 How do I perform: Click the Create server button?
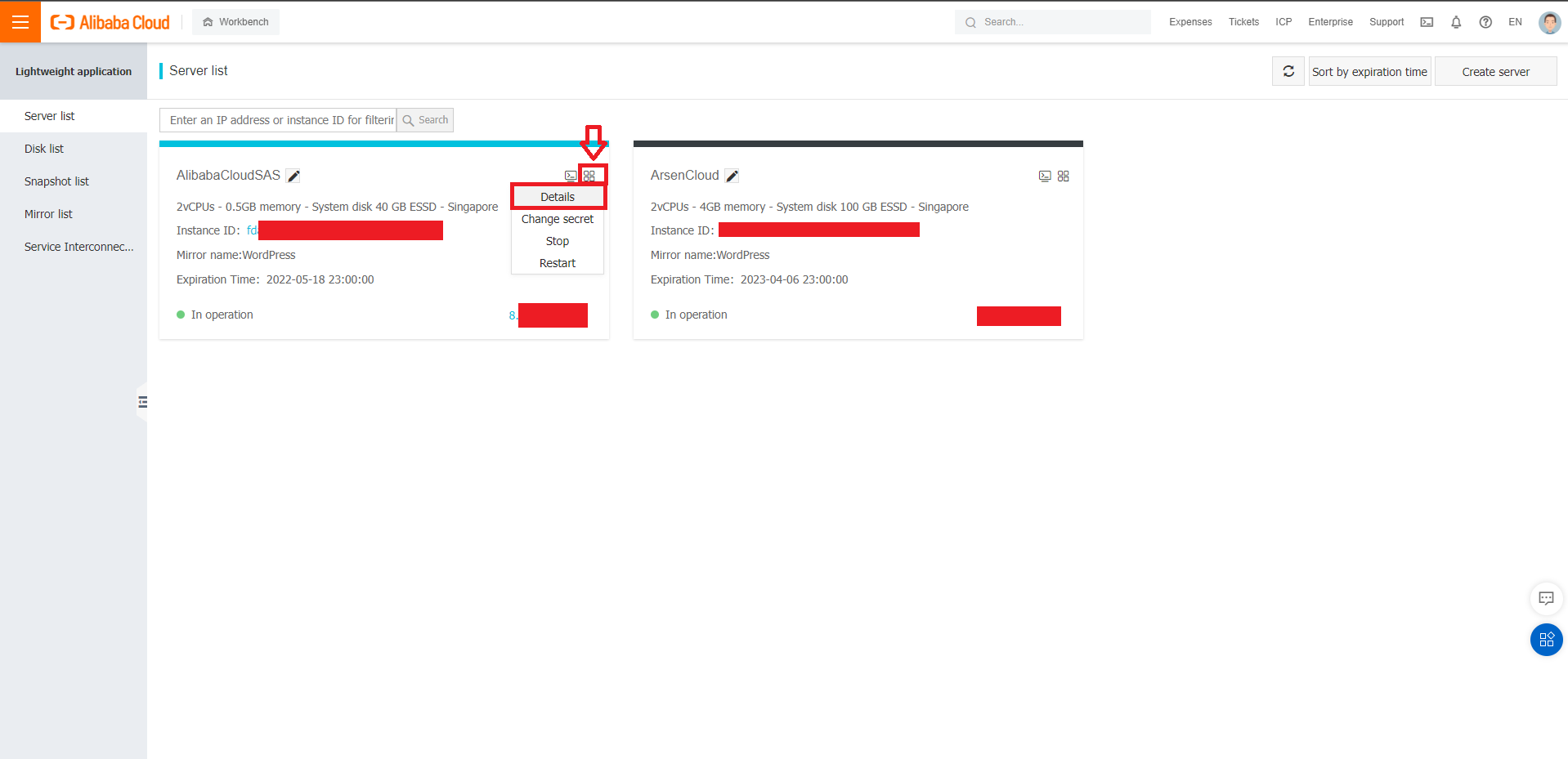point(1495,71)
